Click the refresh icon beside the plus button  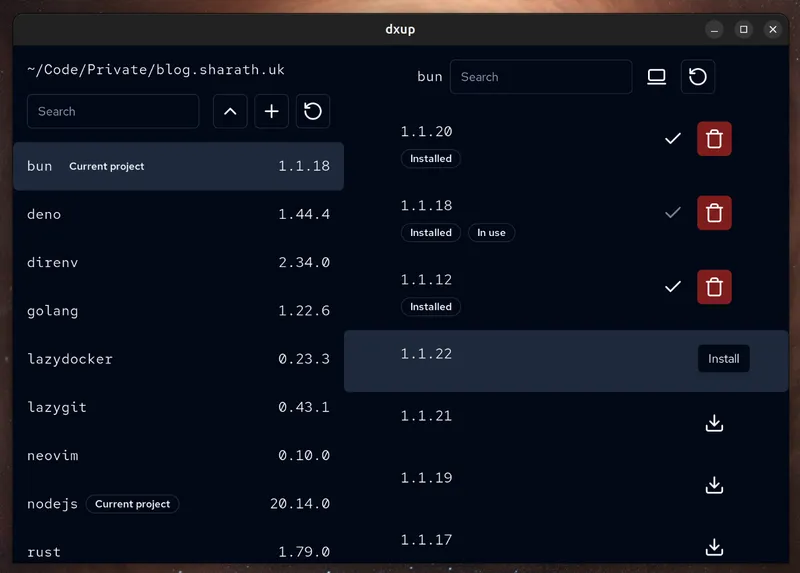(x=313, y=111)
